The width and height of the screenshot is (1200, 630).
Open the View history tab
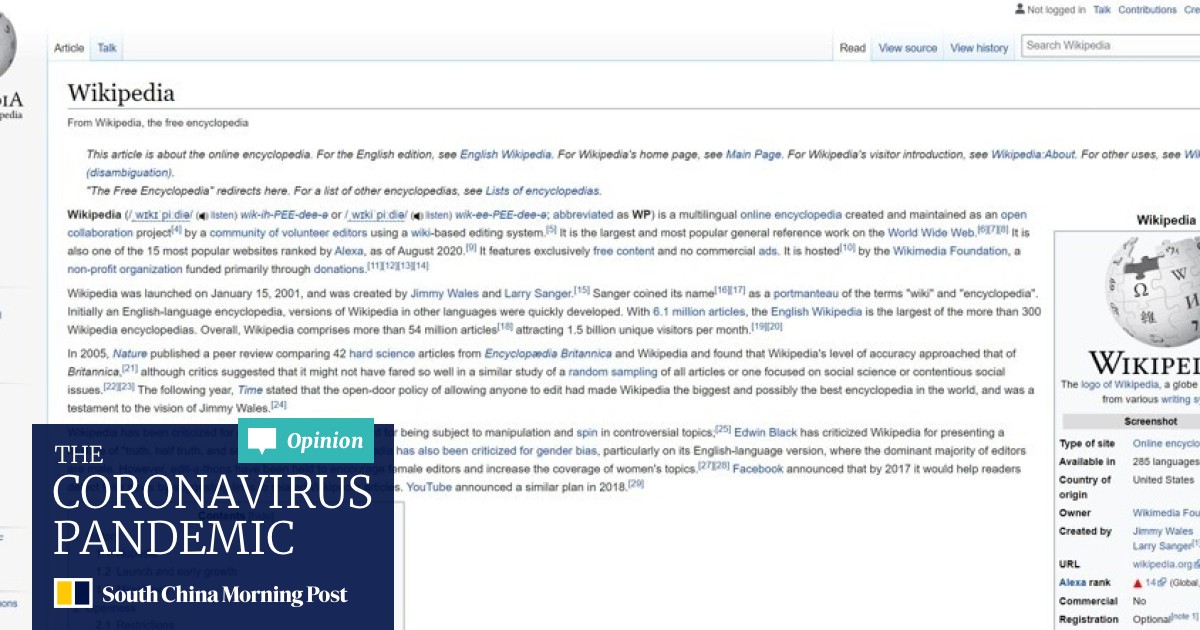pos(979,48)
